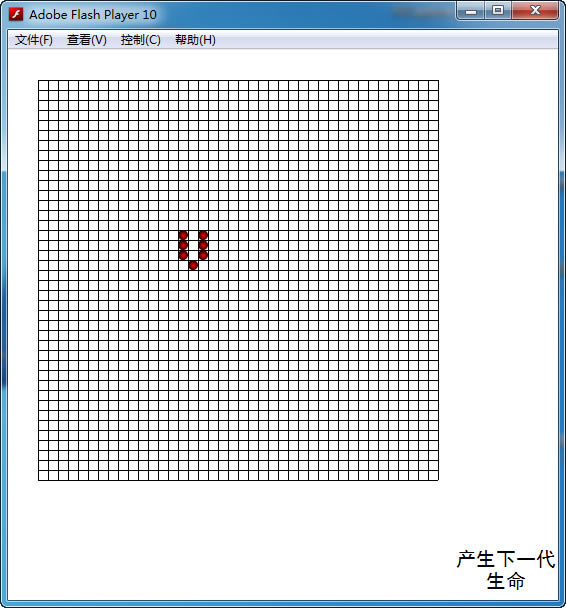Screen dimensions: 566x608
Task: Maximize the Adobe Flash Player window
Action: pos(498,10)
